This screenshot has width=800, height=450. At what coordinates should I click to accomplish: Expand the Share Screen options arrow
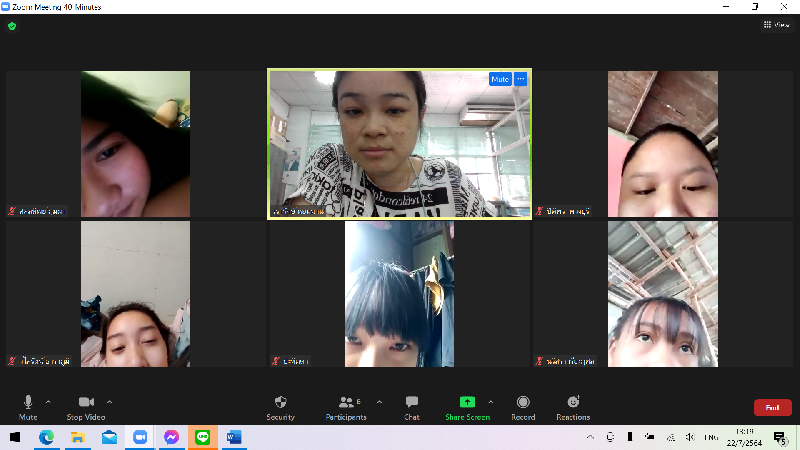[x=490, y=402]
